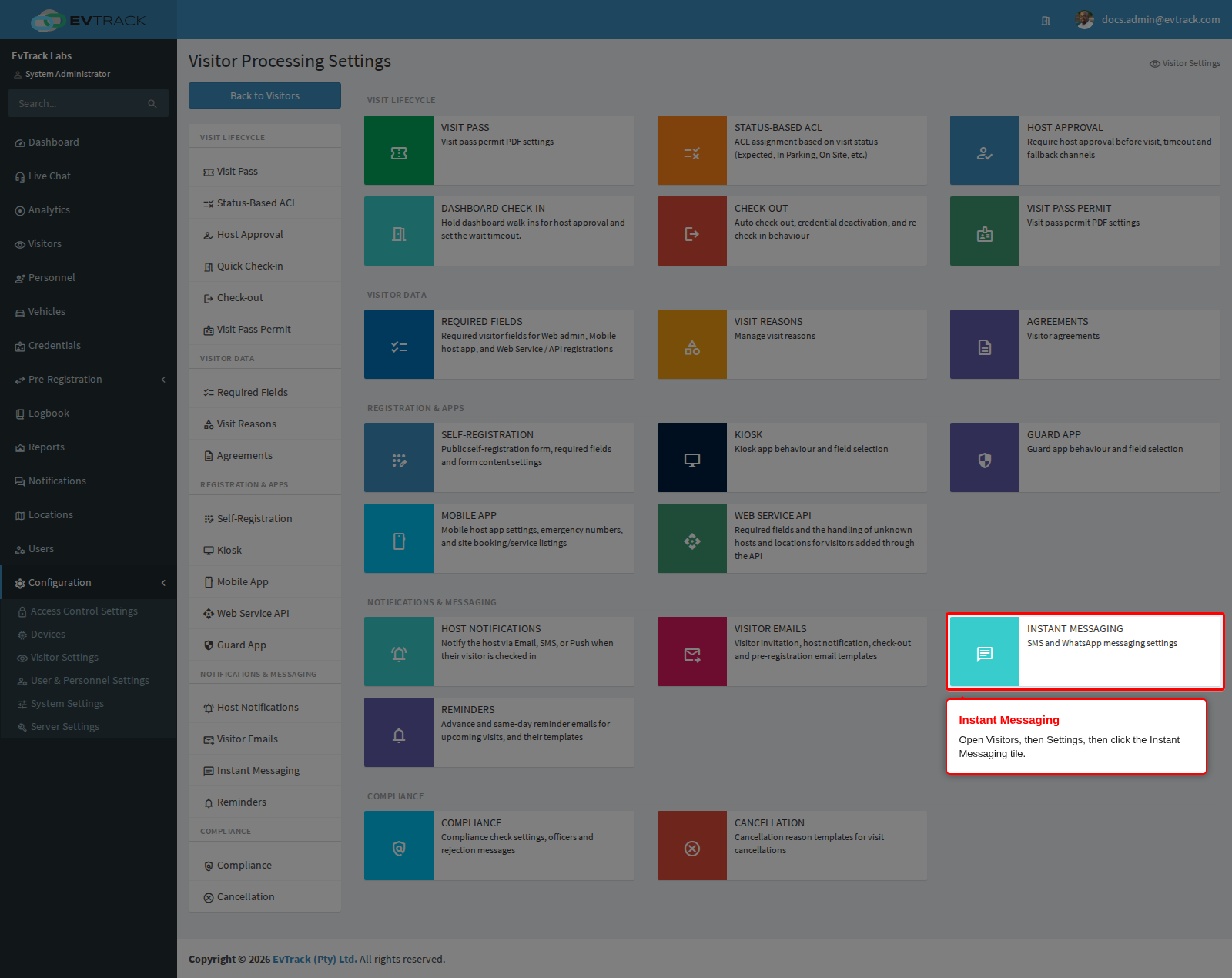1232x978 pixels.
Task: Click the building icon in top header
Action: 1046,21
